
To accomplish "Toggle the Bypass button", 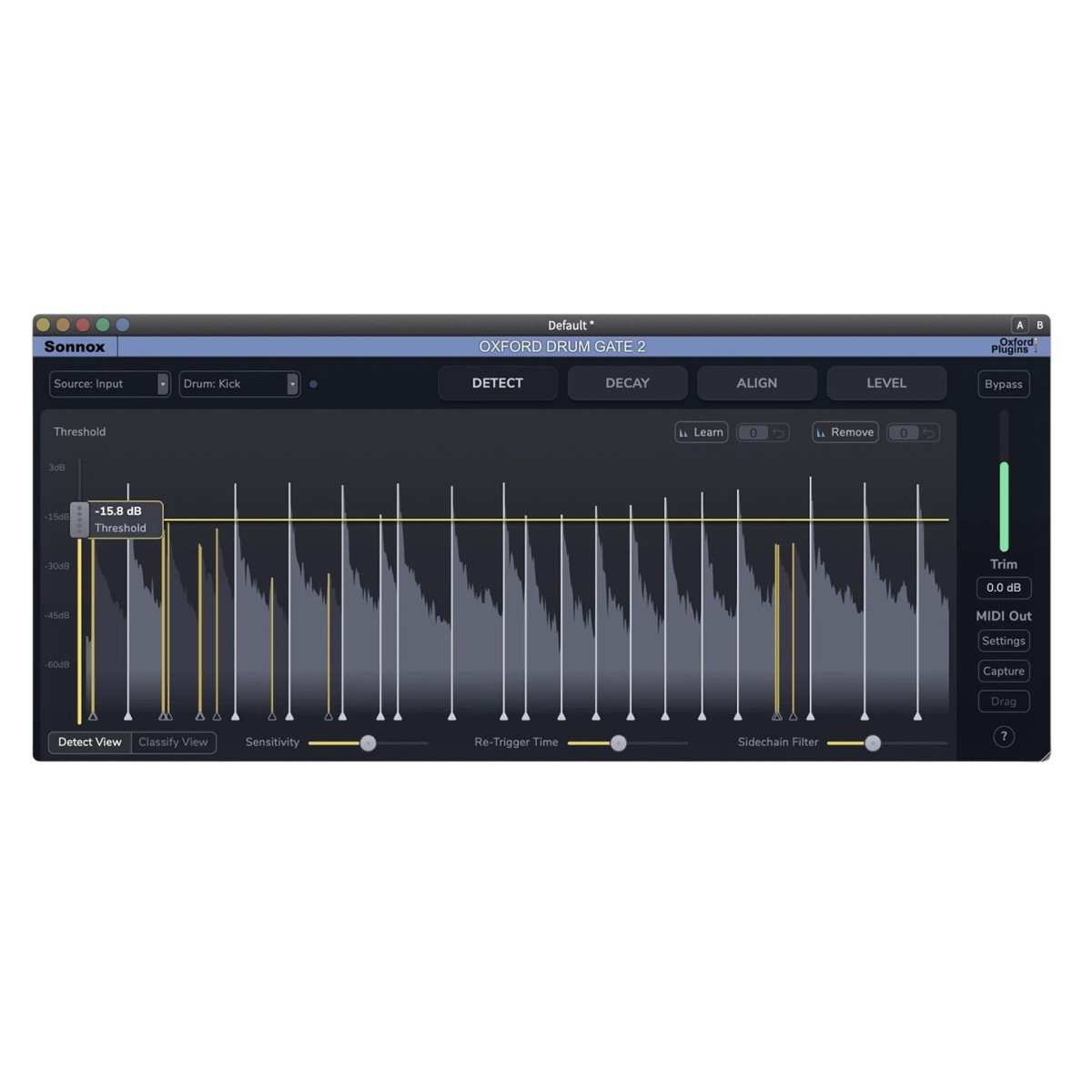I will pos(1004,384).
